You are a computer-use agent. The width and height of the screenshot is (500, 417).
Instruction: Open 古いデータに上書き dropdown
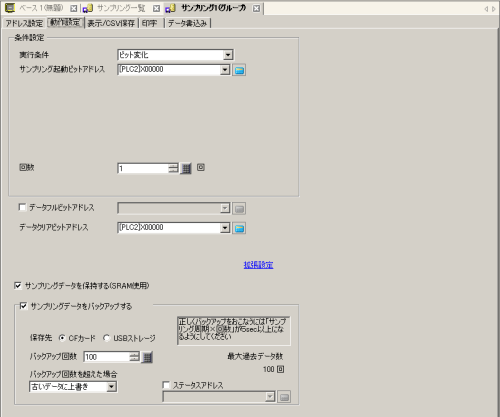point(111,387)
